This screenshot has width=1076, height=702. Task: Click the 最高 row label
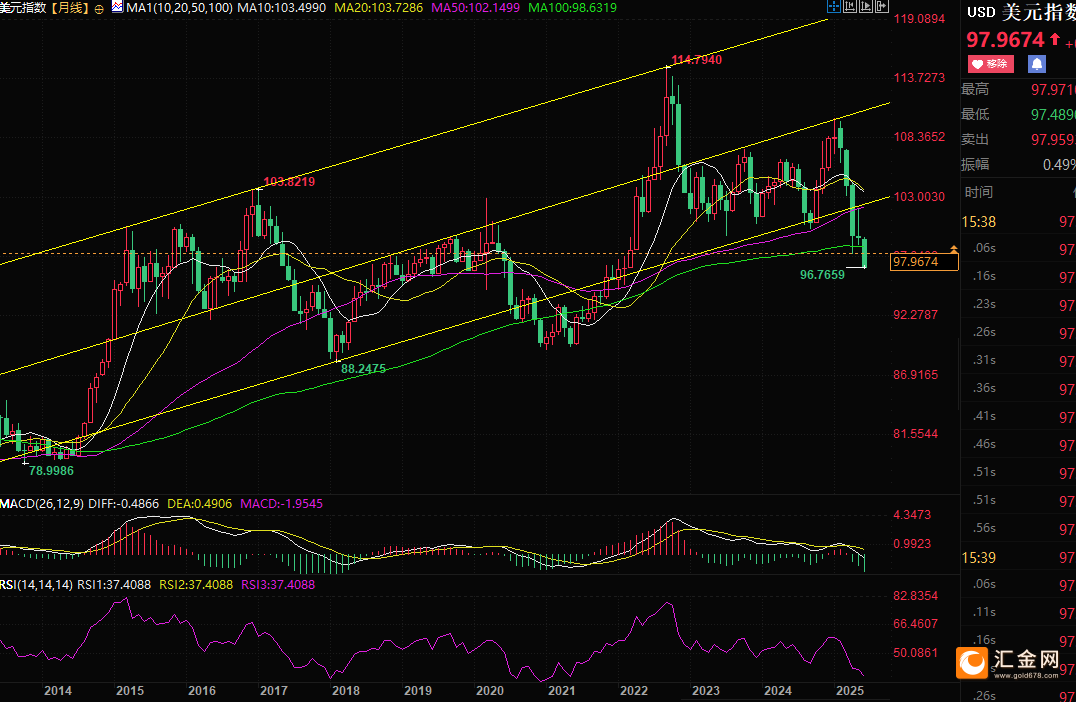coord(975,89)
